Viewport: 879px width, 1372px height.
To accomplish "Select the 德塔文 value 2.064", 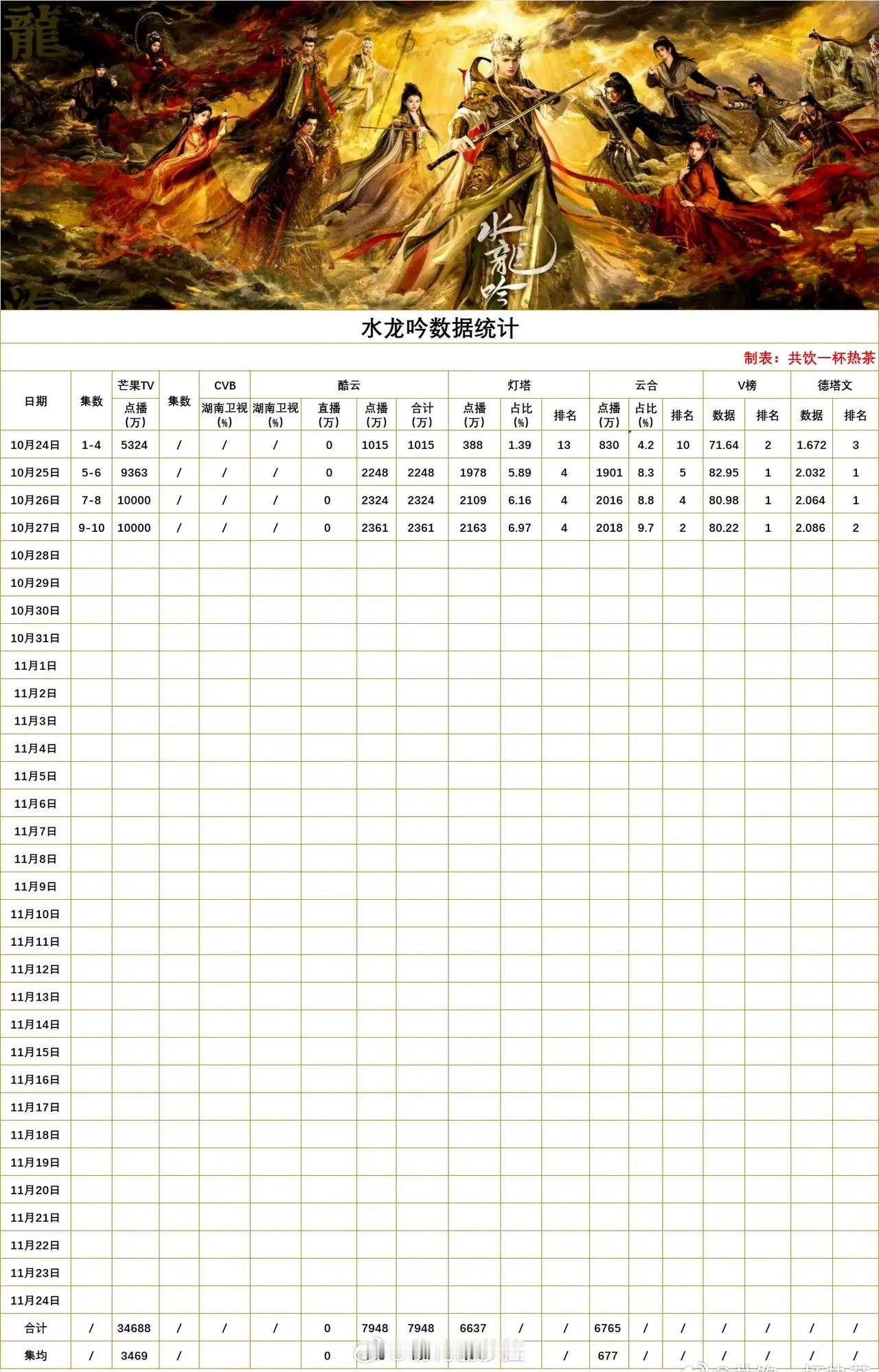I will [x=811, y=500].
